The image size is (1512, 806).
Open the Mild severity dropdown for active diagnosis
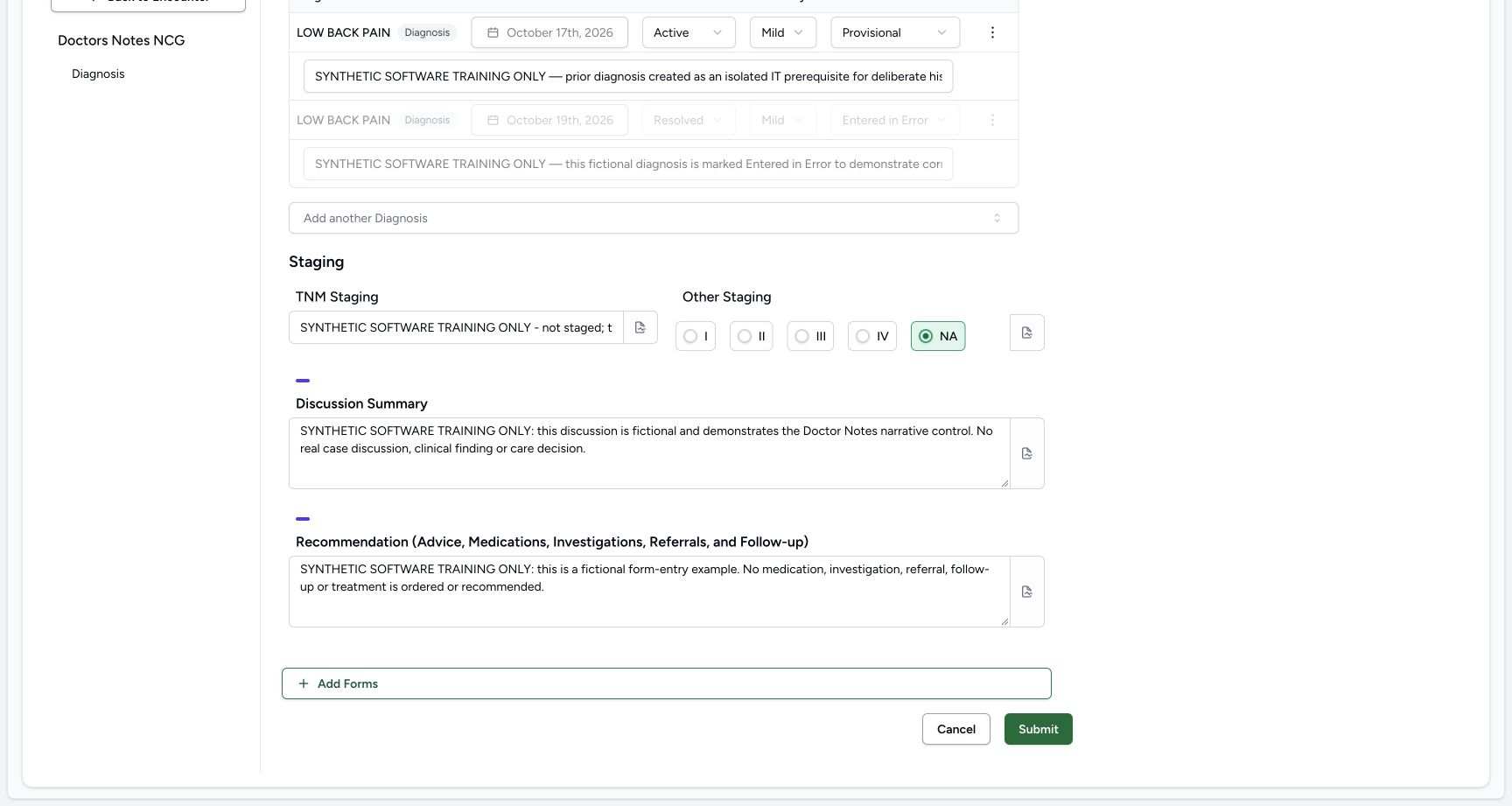783,32
